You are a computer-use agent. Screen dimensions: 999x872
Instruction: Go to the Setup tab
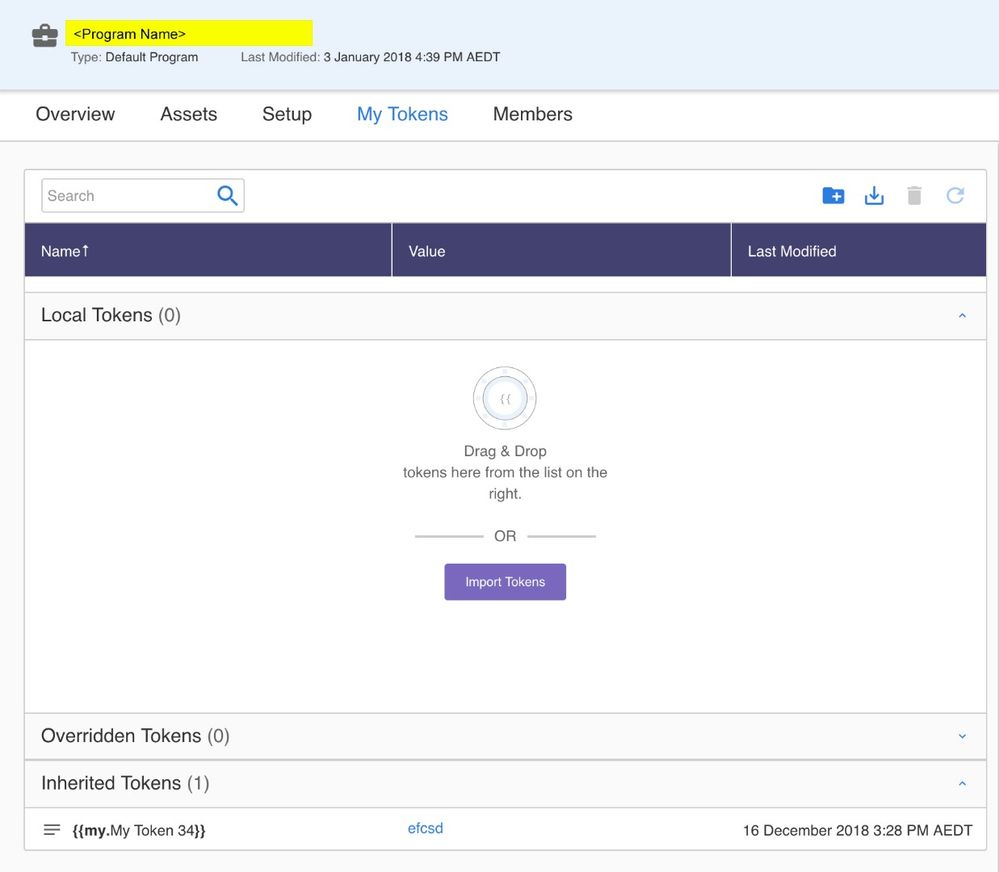(287, 114)
